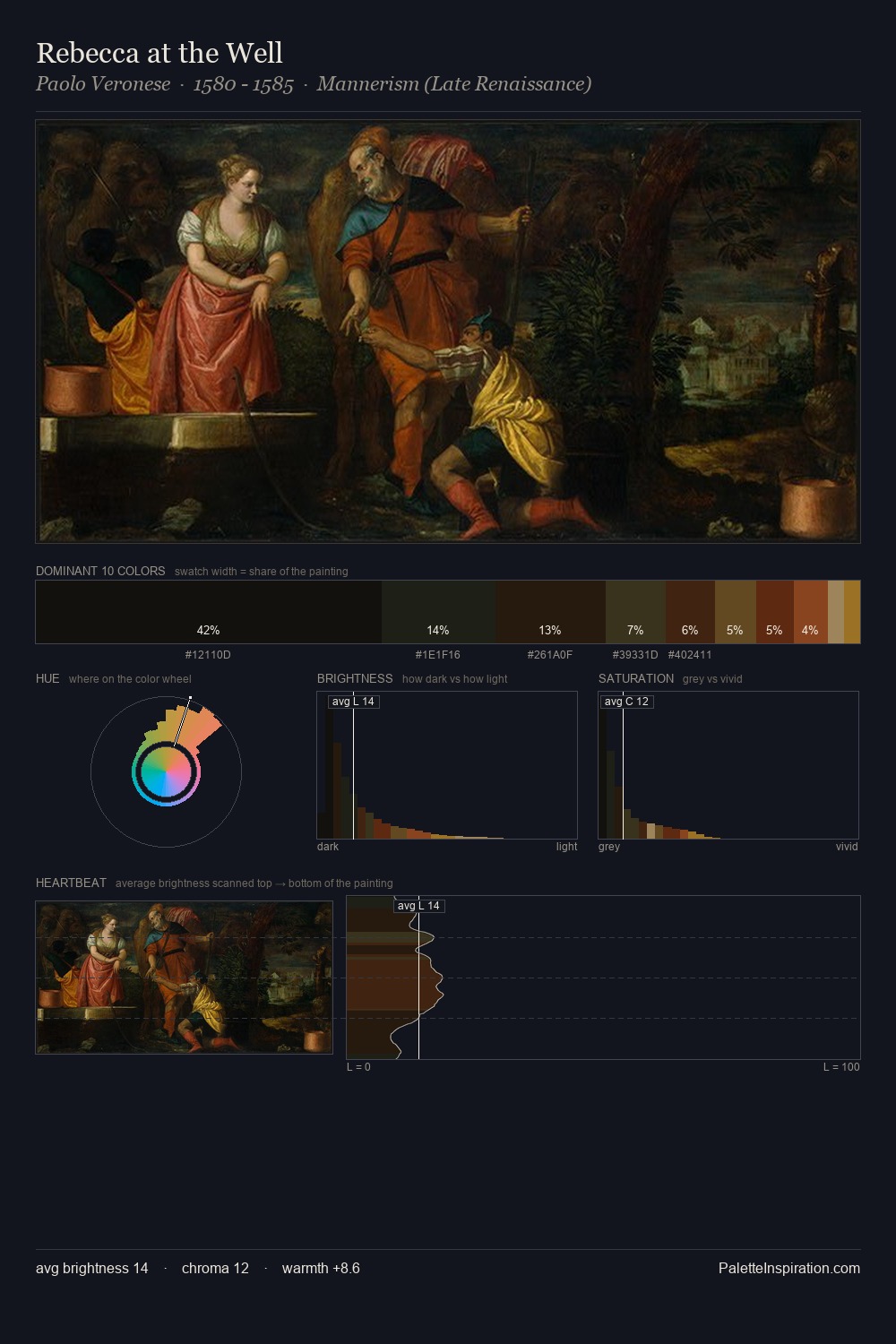
Task: Click the grey axis label
Action: pos(609,847)
